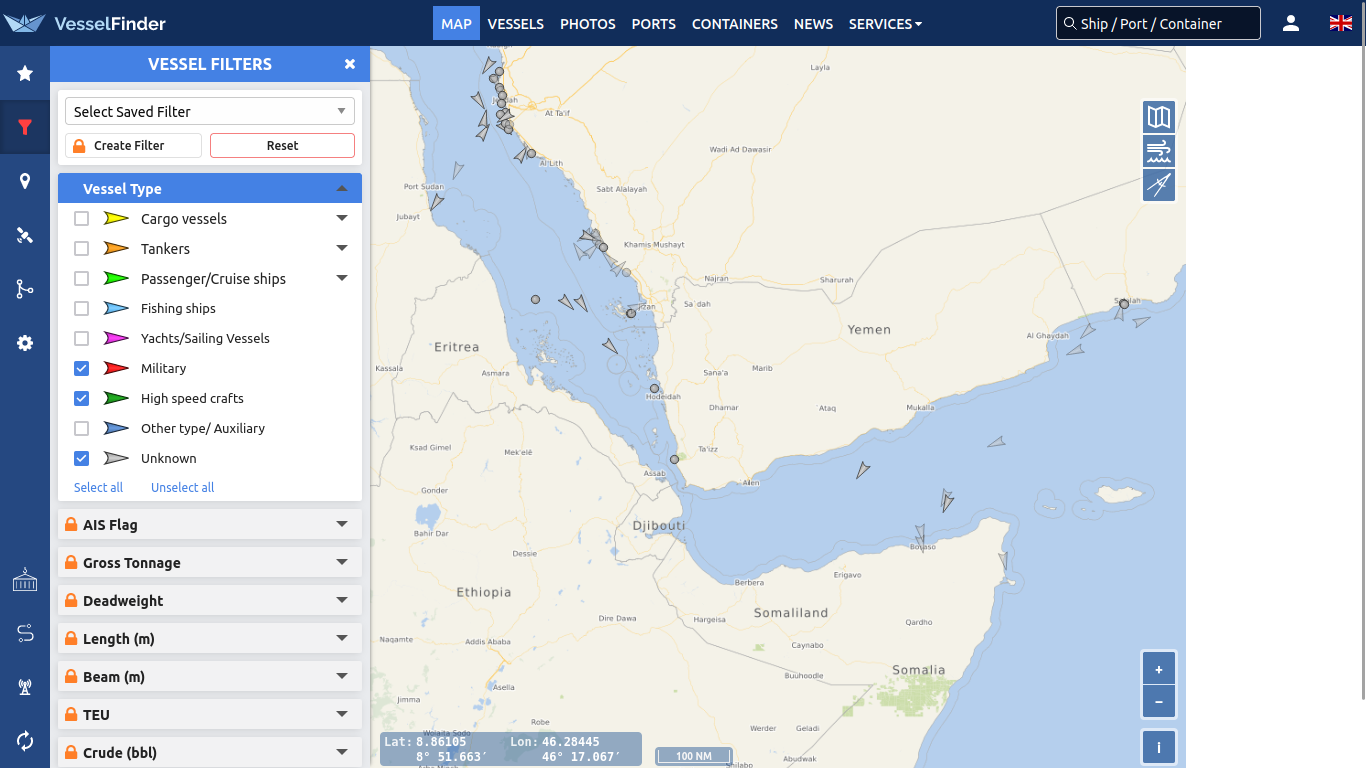
Task: Uncheck the High speed crafts checkbox
Action: pyautogui.click(x=82, y=398)
